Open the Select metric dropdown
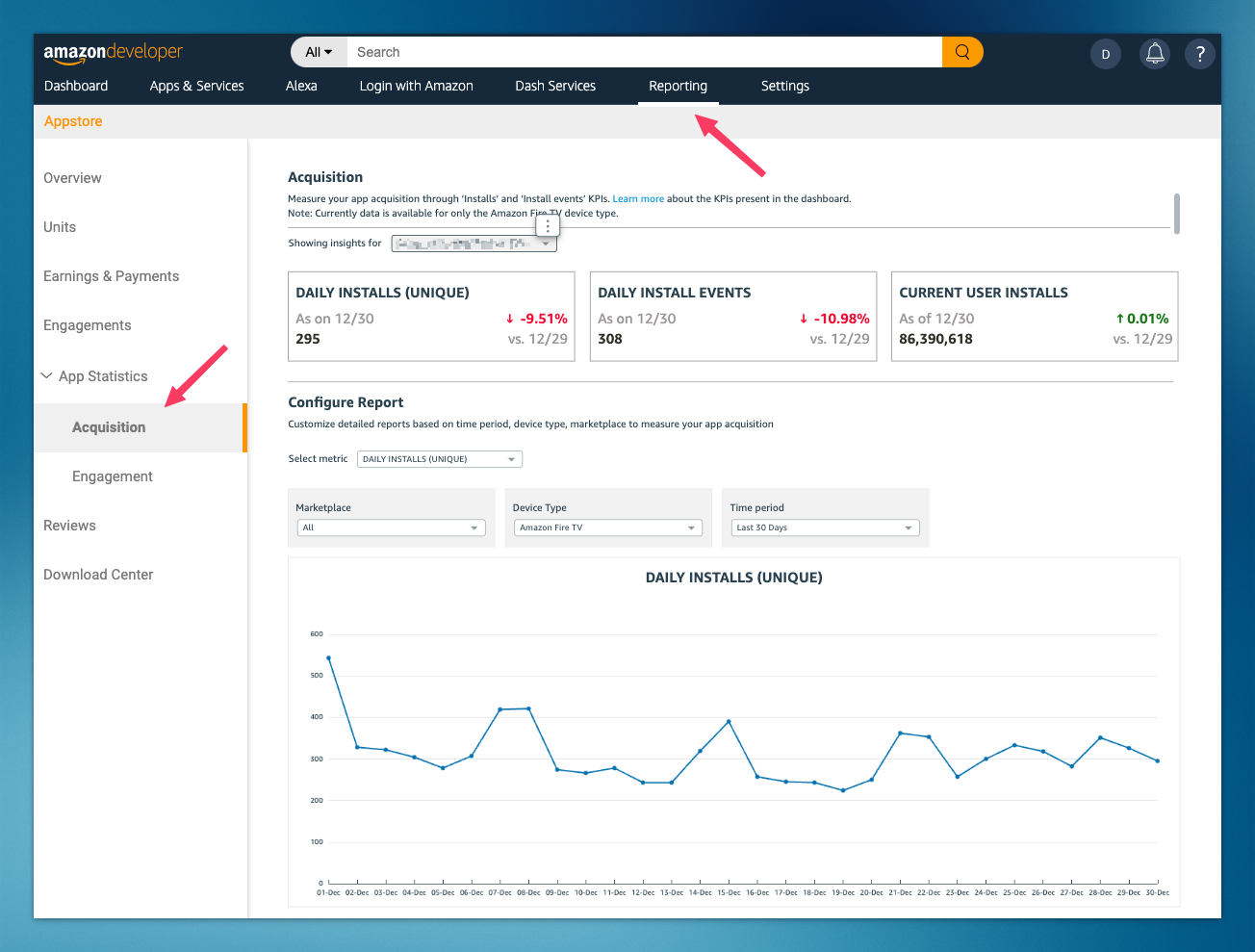The width and height of the screenshot is (1255, 952). 439,459
